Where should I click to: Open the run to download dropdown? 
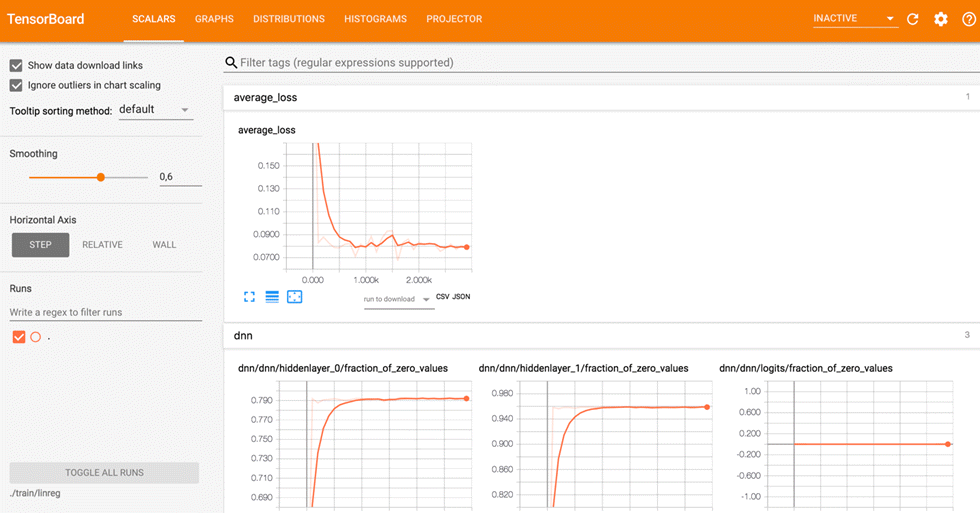click(398, 298)
